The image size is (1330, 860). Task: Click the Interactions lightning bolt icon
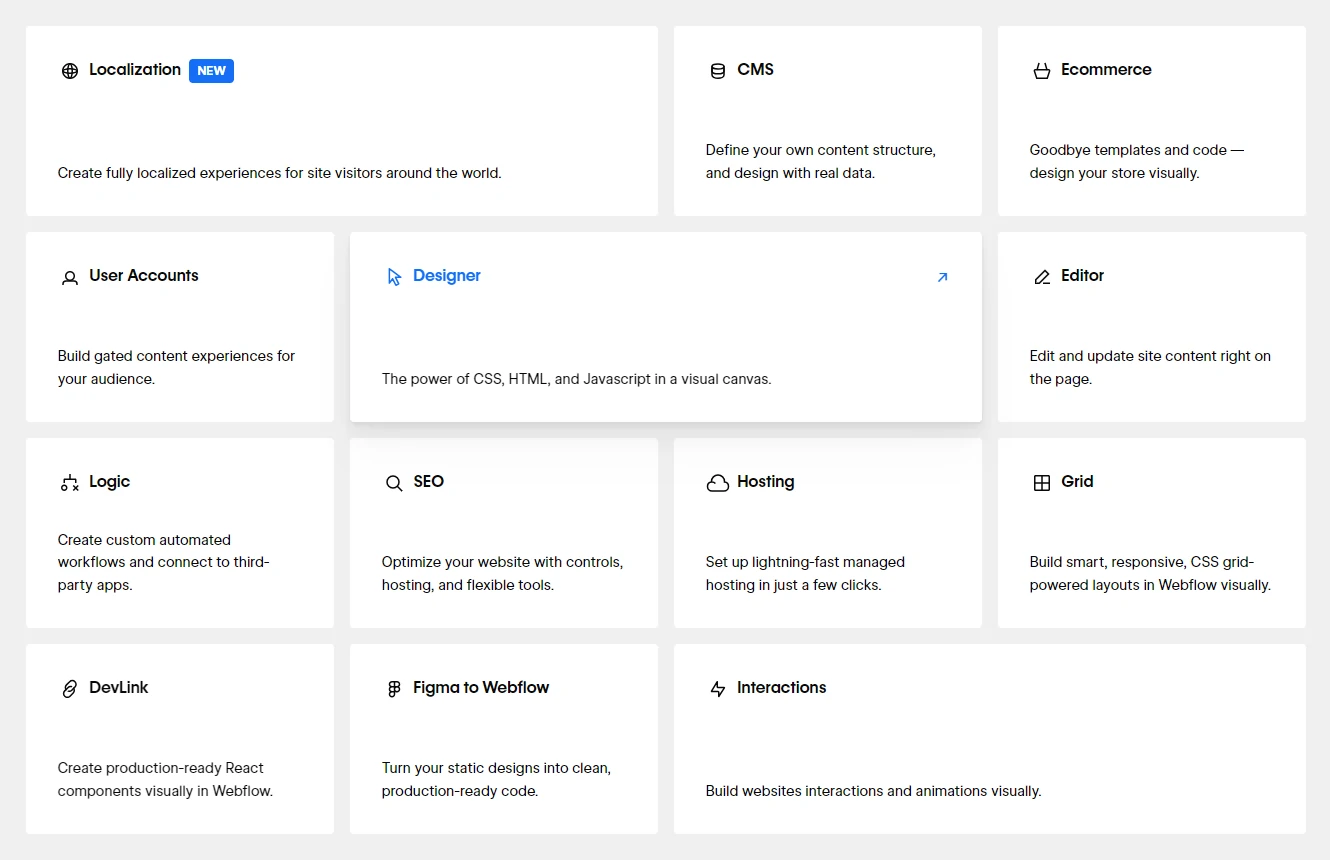click(x=718, y=689)
